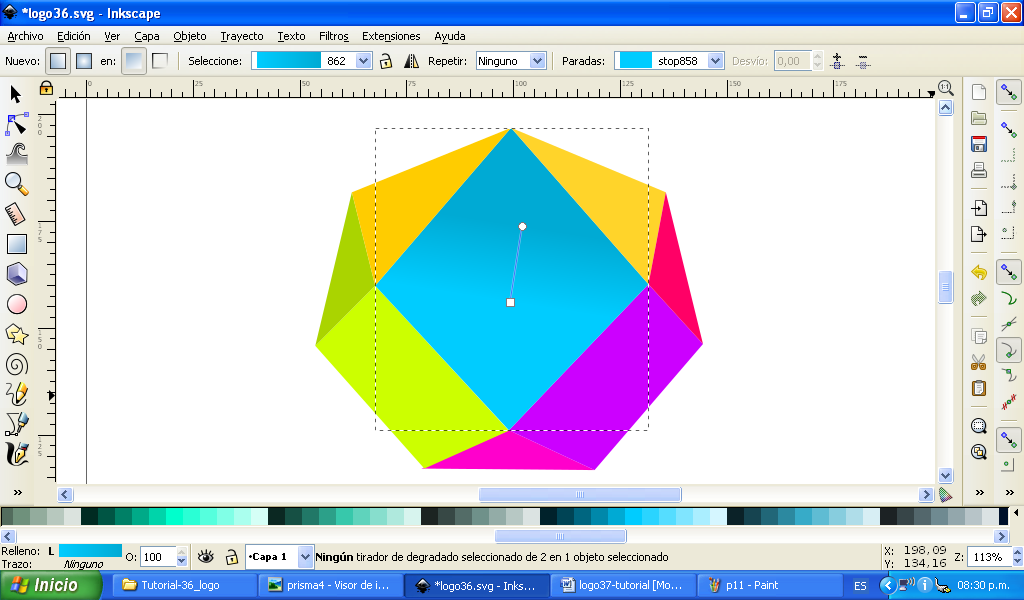The height and width of the screenshot is (600, 1024).
Task: Select the Star polygon tool
Action: pyautogui.click(x=16, y=334)
